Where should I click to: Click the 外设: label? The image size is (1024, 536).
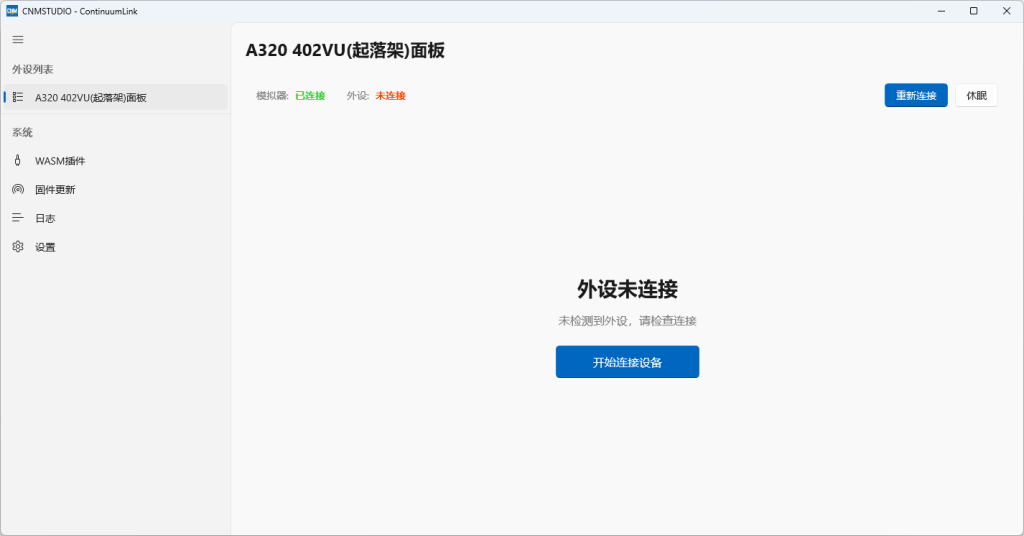point(358,96)
